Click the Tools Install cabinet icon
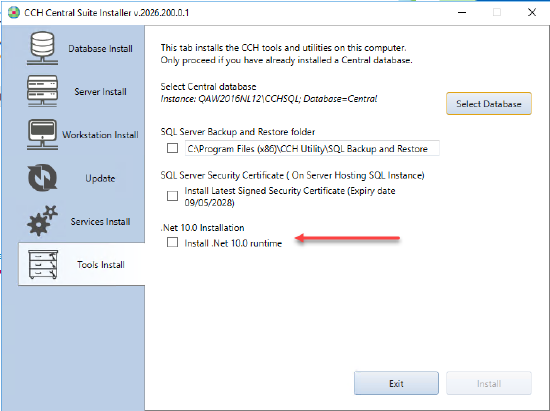This screenshot has width=550, height=411. [43, 264]
